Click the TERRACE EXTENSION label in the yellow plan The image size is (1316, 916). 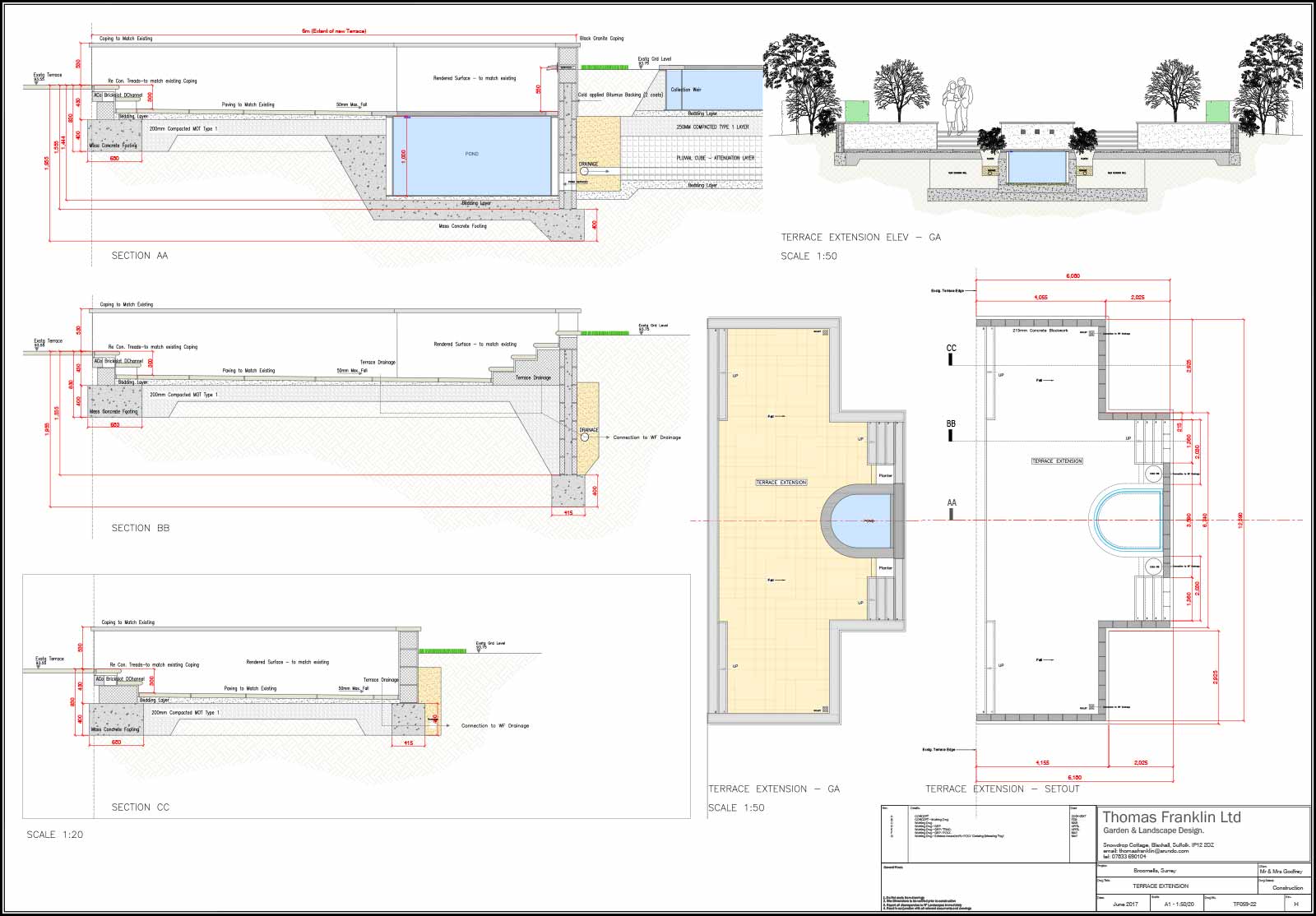pyautogui.click(x=781, y=483)
